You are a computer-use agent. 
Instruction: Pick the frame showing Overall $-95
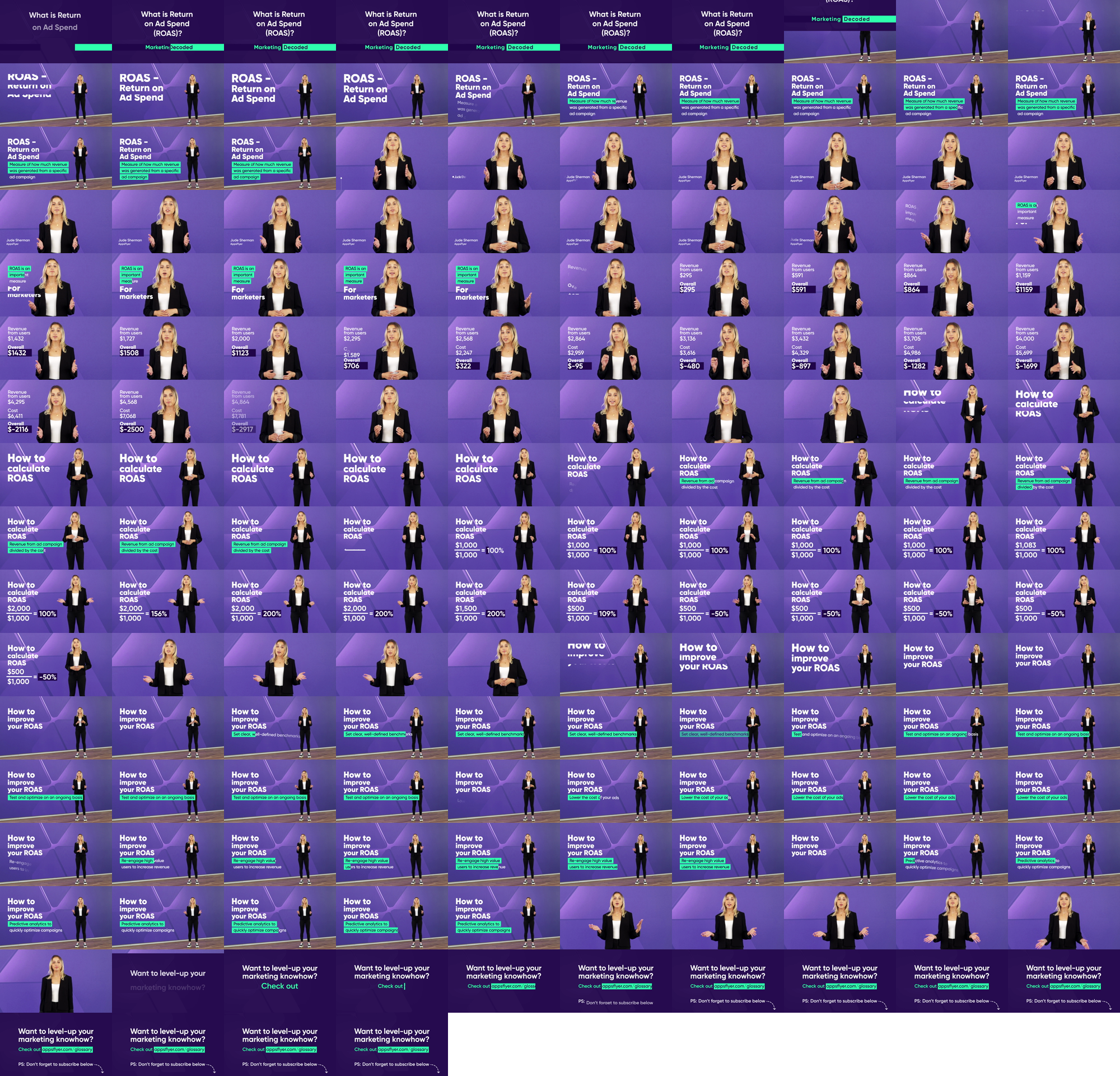pyautogui.click(x=616, y=348)
